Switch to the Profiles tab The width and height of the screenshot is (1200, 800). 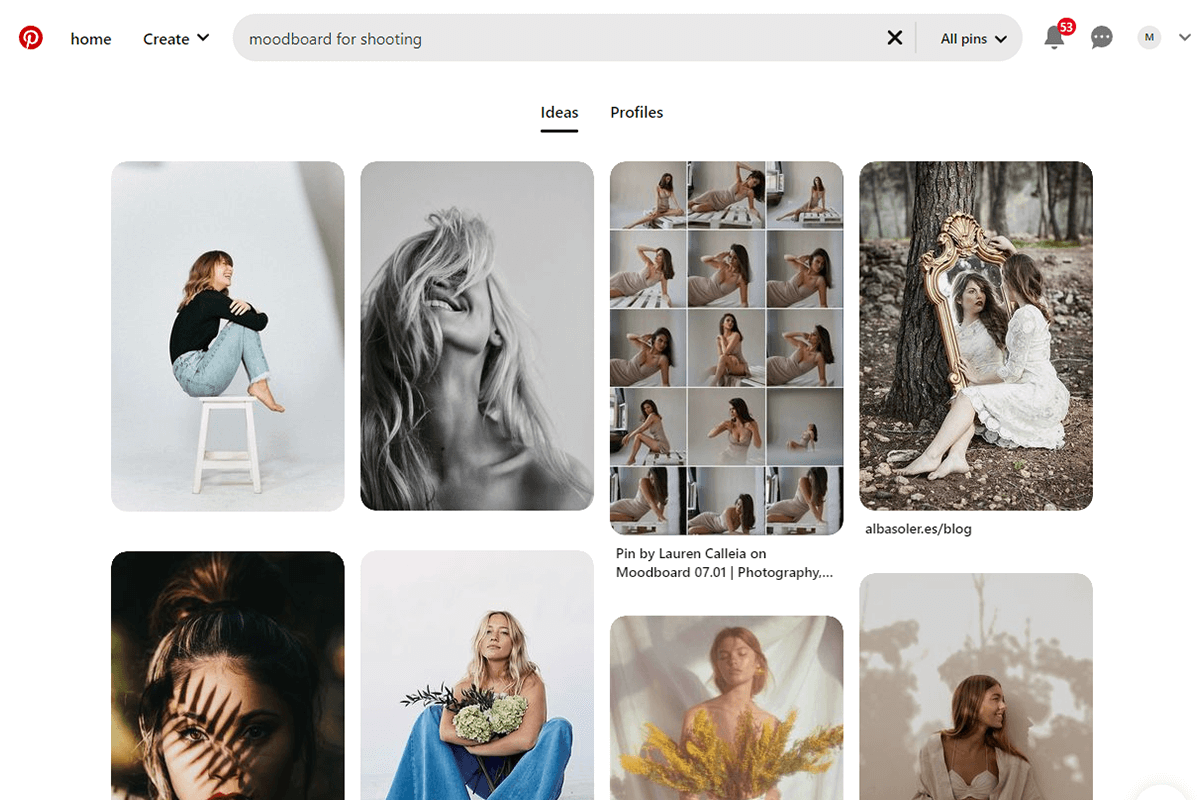[x=636, y=112]
